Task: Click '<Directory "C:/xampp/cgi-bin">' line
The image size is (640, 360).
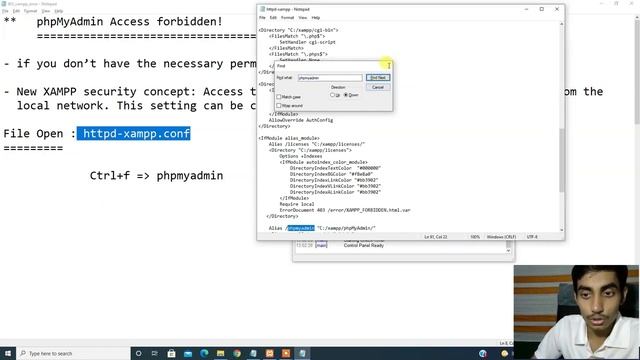Action: (298, 30)
